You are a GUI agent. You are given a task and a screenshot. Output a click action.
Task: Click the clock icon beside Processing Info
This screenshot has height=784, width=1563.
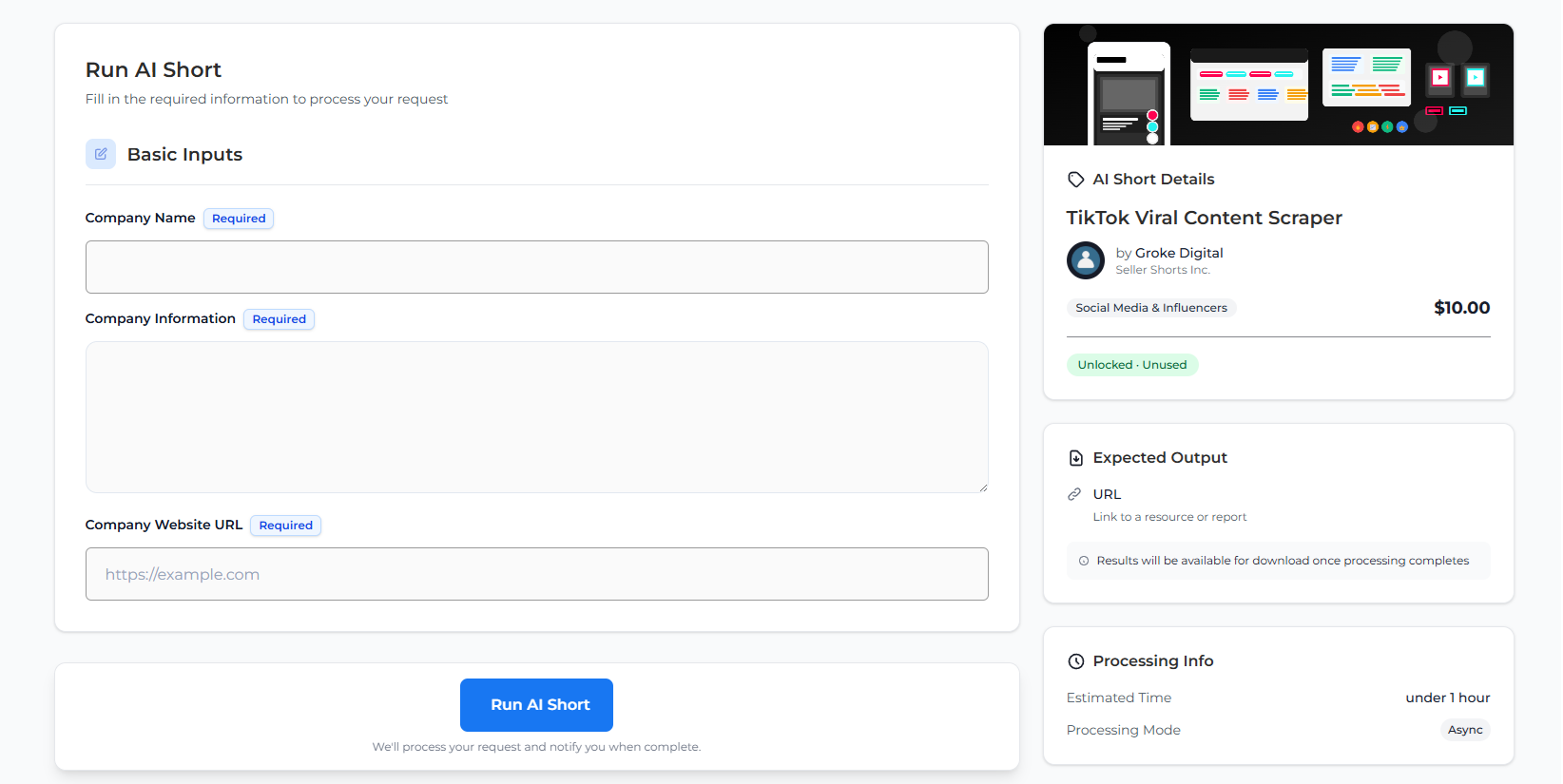tap(1075, 661)
